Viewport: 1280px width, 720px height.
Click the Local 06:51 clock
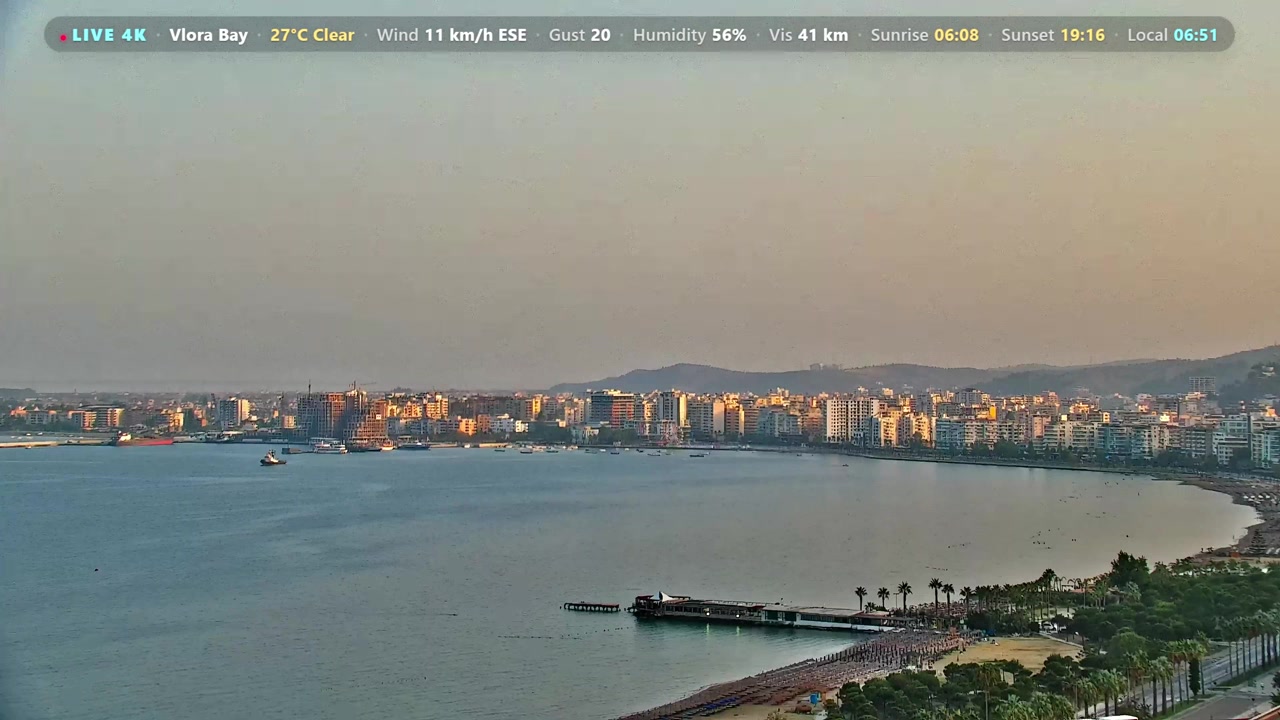[1172, 35]
